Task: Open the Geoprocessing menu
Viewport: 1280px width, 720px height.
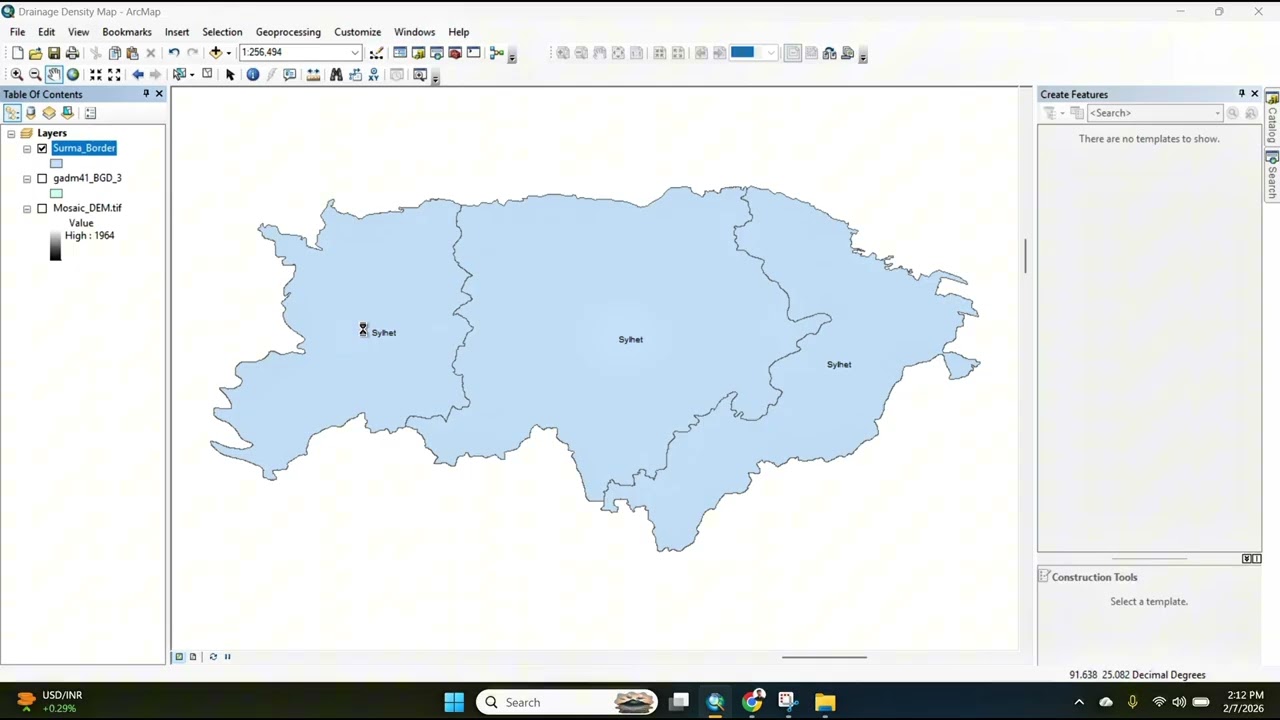Action: click(x=288, y=32)
